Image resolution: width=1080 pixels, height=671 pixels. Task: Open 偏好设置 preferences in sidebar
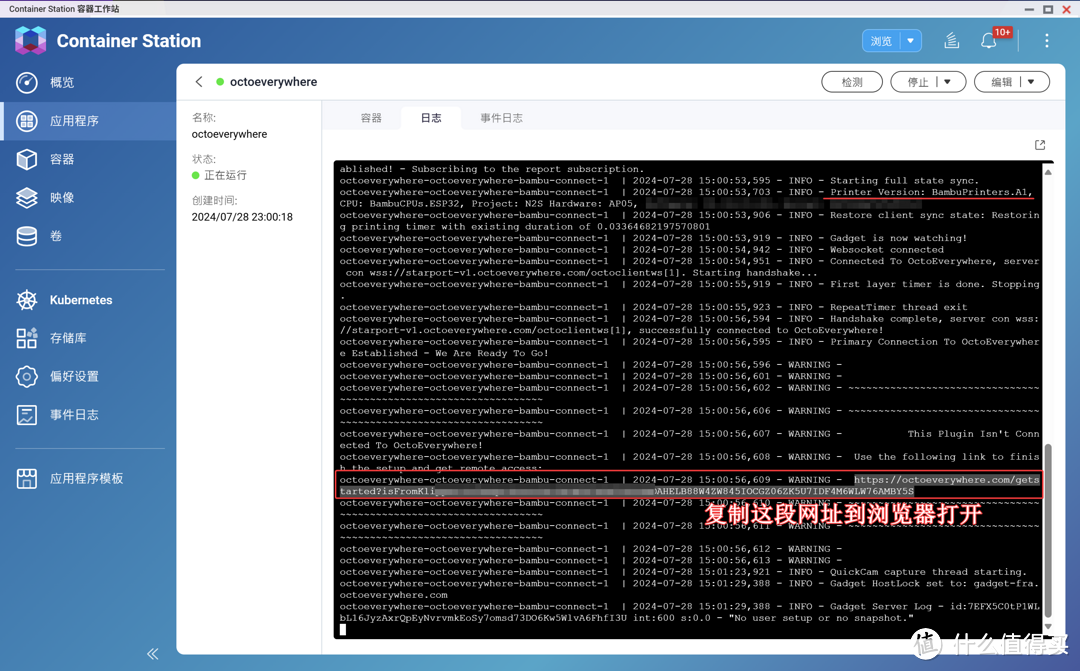tap(74, 377)
